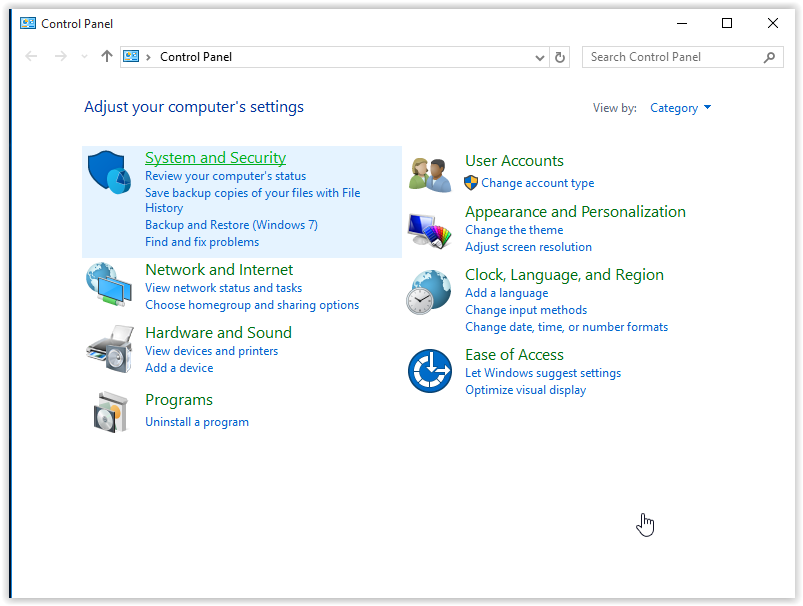Image resolution: width=803 pixels, height=606 pixels.
Task: Click the Control Panel address bar icon
Action: pos(131,56)
